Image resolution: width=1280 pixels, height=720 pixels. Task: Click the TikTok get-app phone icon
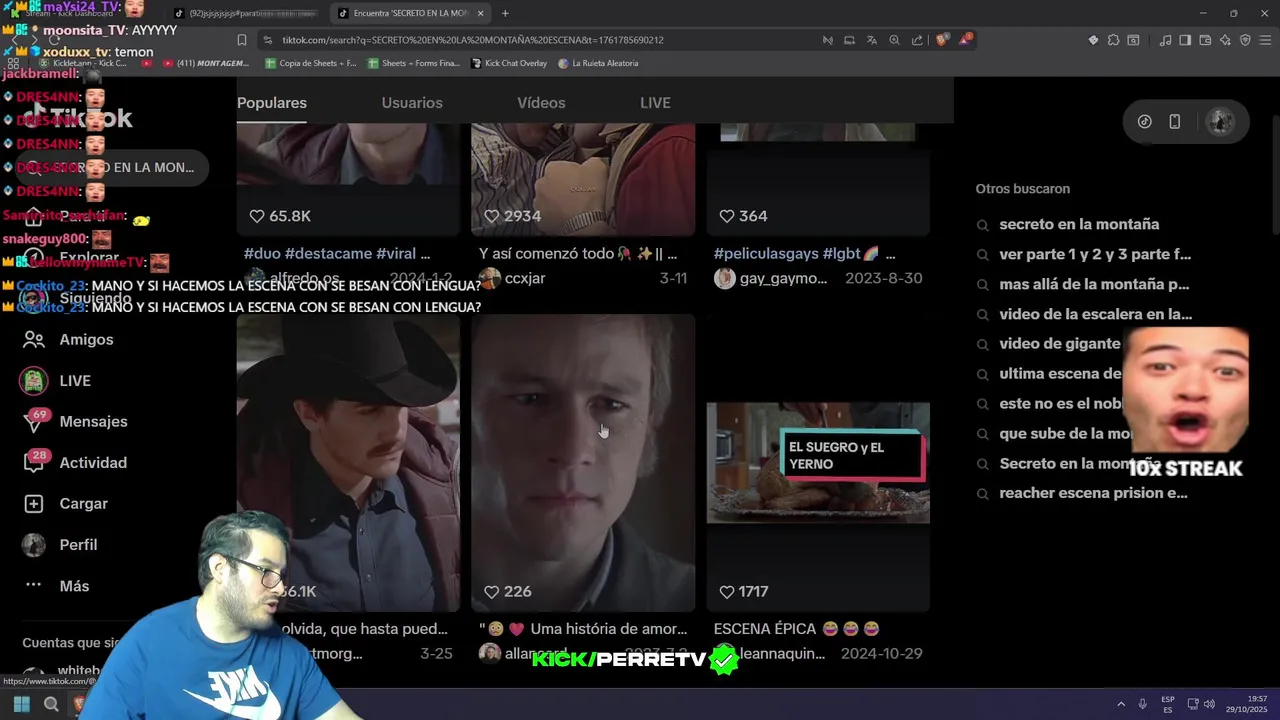(1175, 121)
